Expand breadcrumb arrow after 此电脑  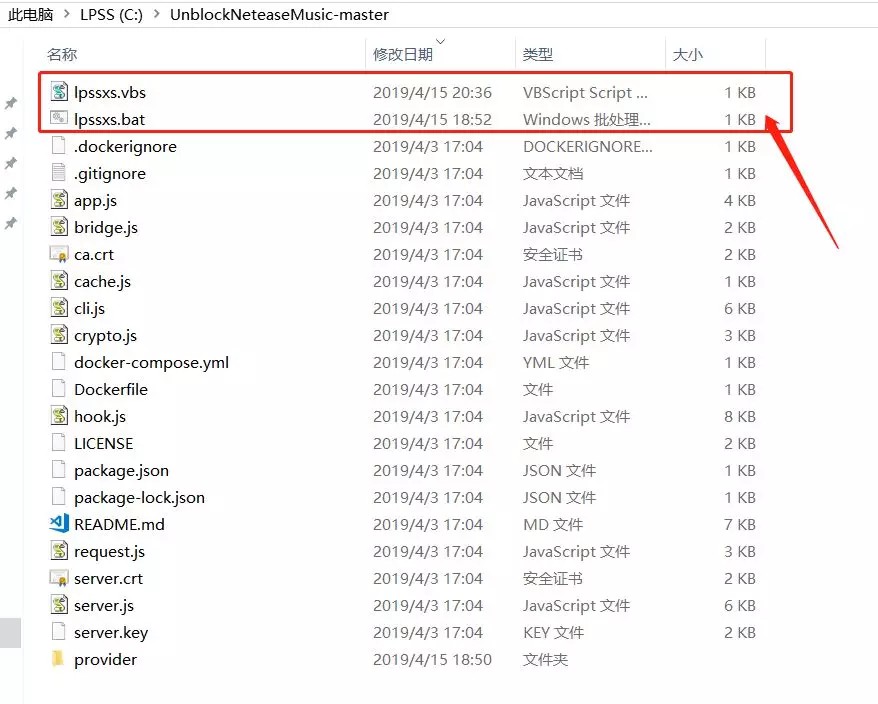67,14
